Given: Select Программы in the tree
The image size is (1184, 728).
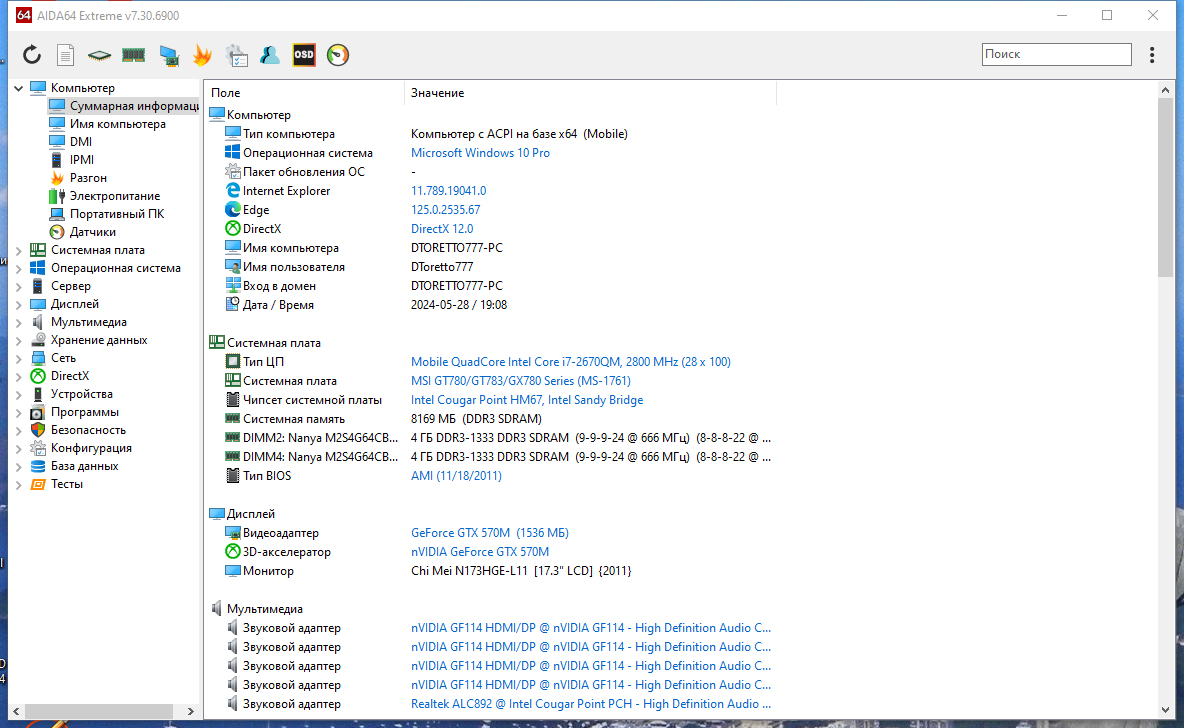Looking at the screenshot, I should tap(85, 412).
